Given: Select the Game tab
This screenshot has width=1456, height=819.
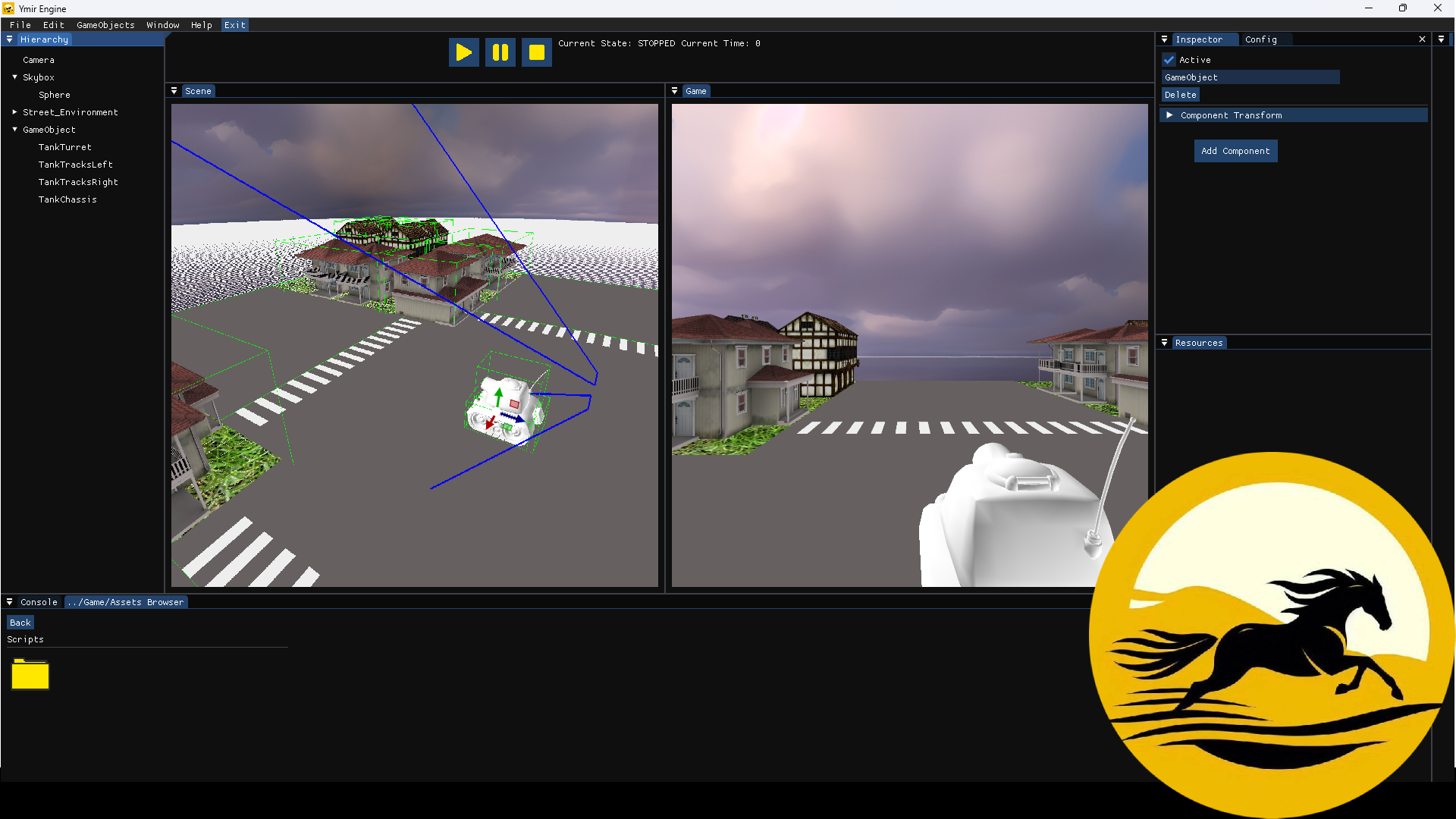Looking at the screenshot, I should pyautogui.click(x=696, y=91).
